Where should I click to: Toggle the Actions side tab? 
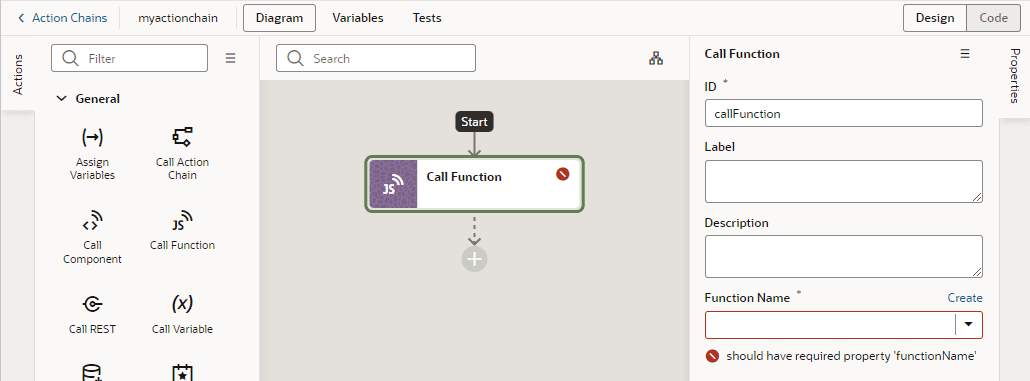coord(18,74)
